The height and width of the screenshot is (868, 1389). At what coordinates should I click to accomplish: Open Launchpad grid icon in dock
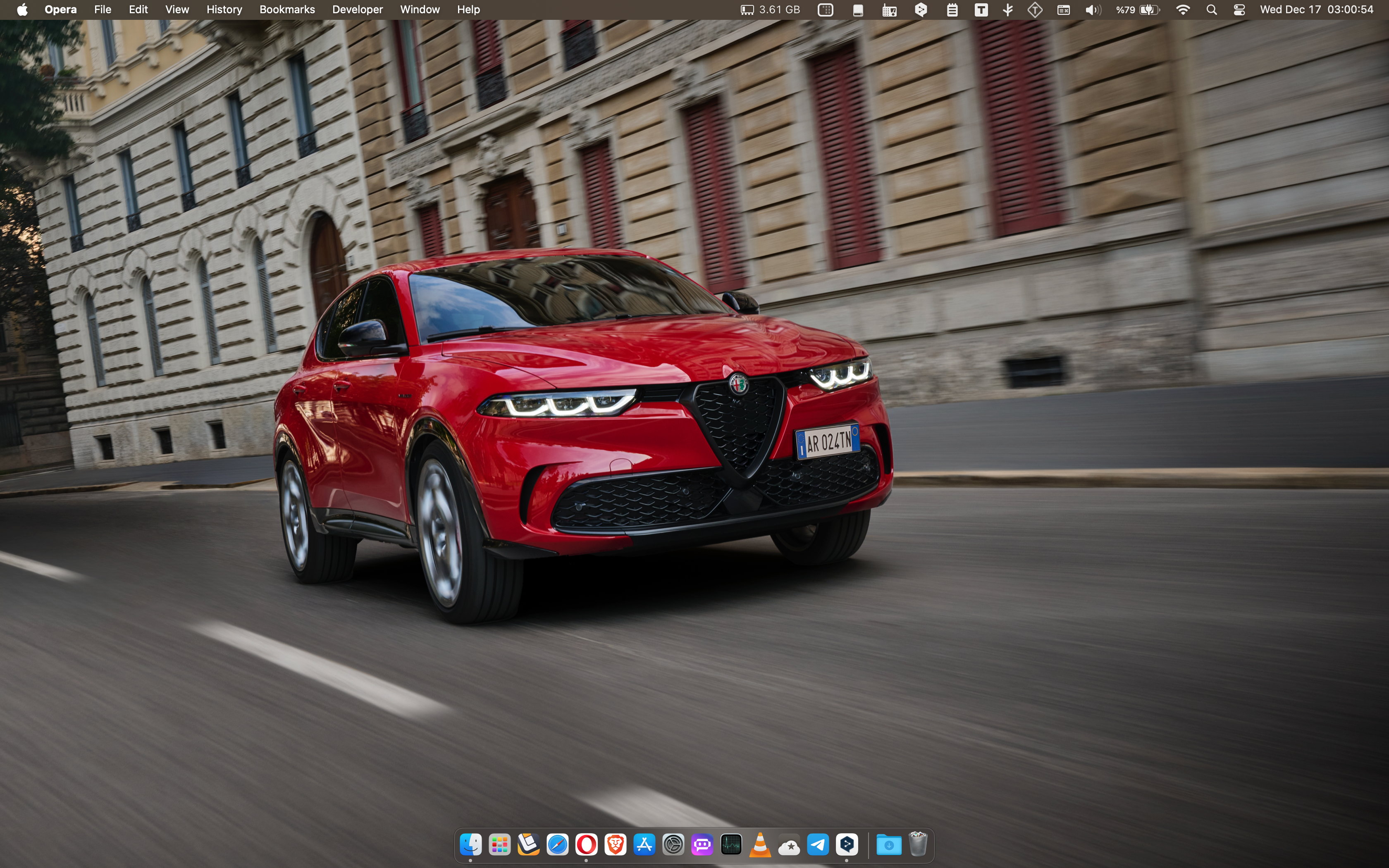pos(499,844)
